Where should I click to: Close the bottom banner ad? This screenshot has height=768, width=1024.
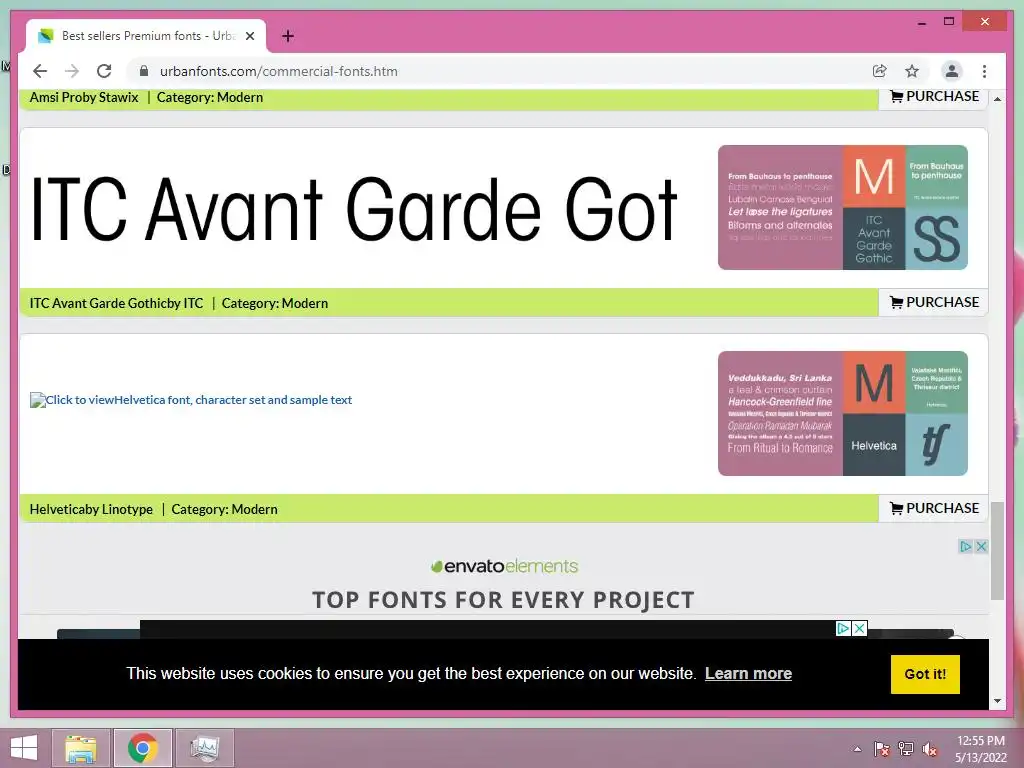(x=860, y=628)
